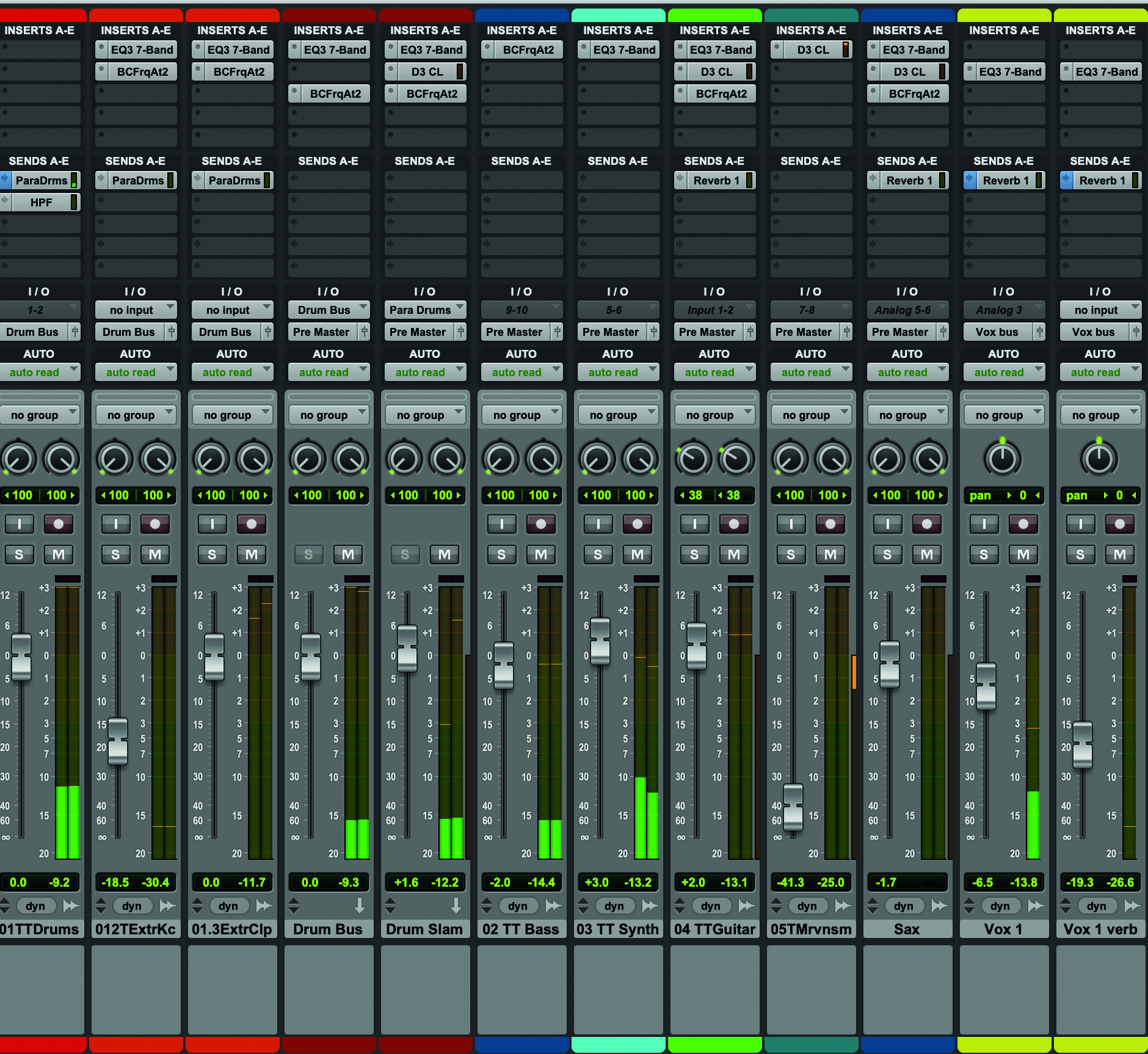
Task: Solo the Vox 1 track
Action: [984, 554]
